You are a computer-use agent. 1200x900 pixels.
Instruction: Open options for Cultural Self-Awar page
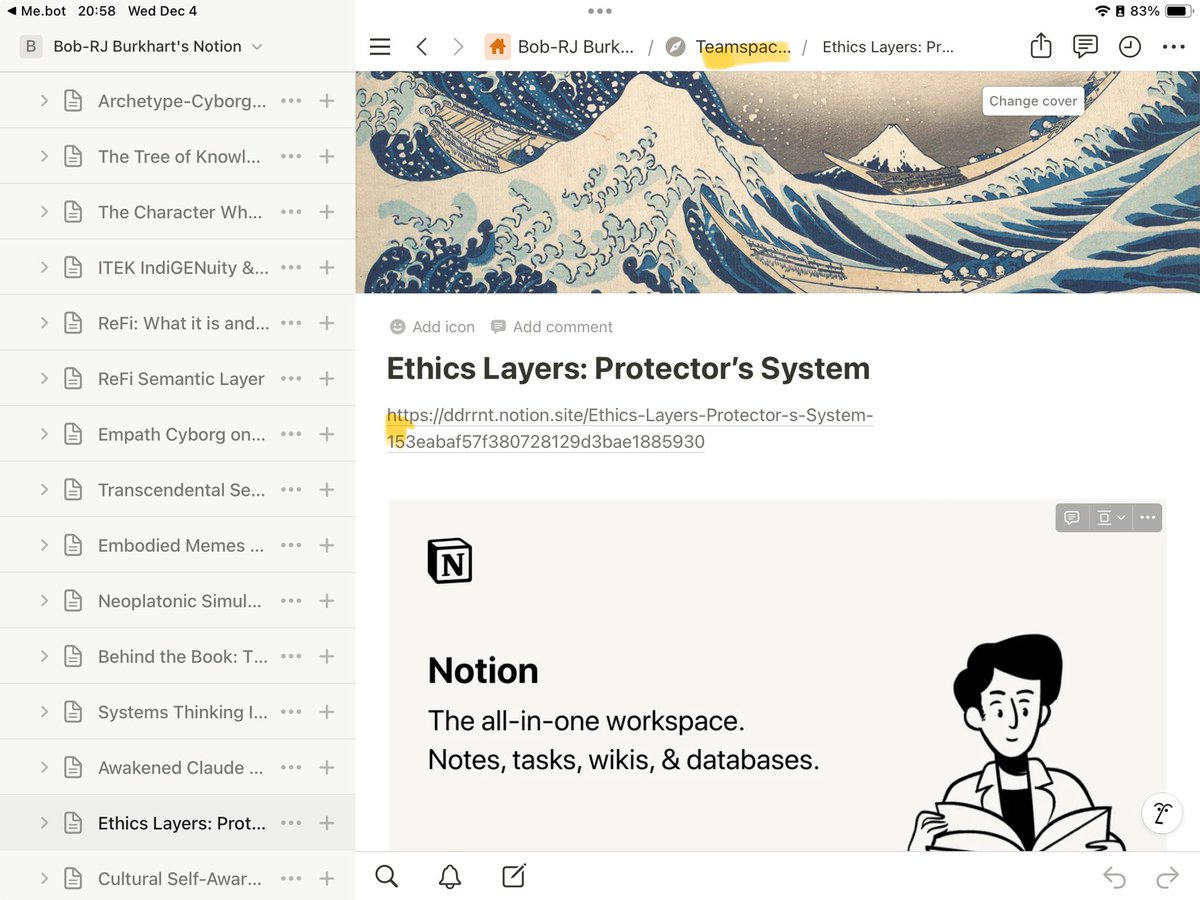coord(291,879)
